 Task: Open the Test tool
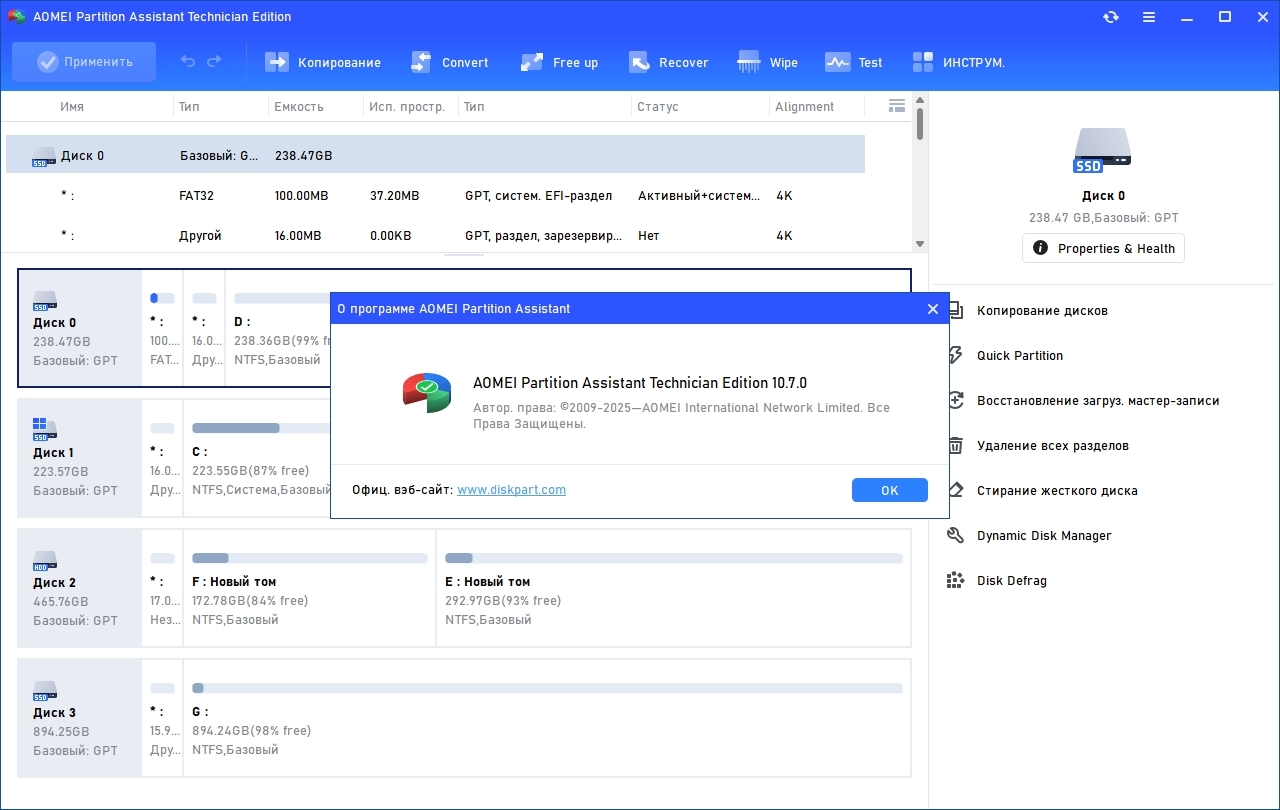coord(854,62)
